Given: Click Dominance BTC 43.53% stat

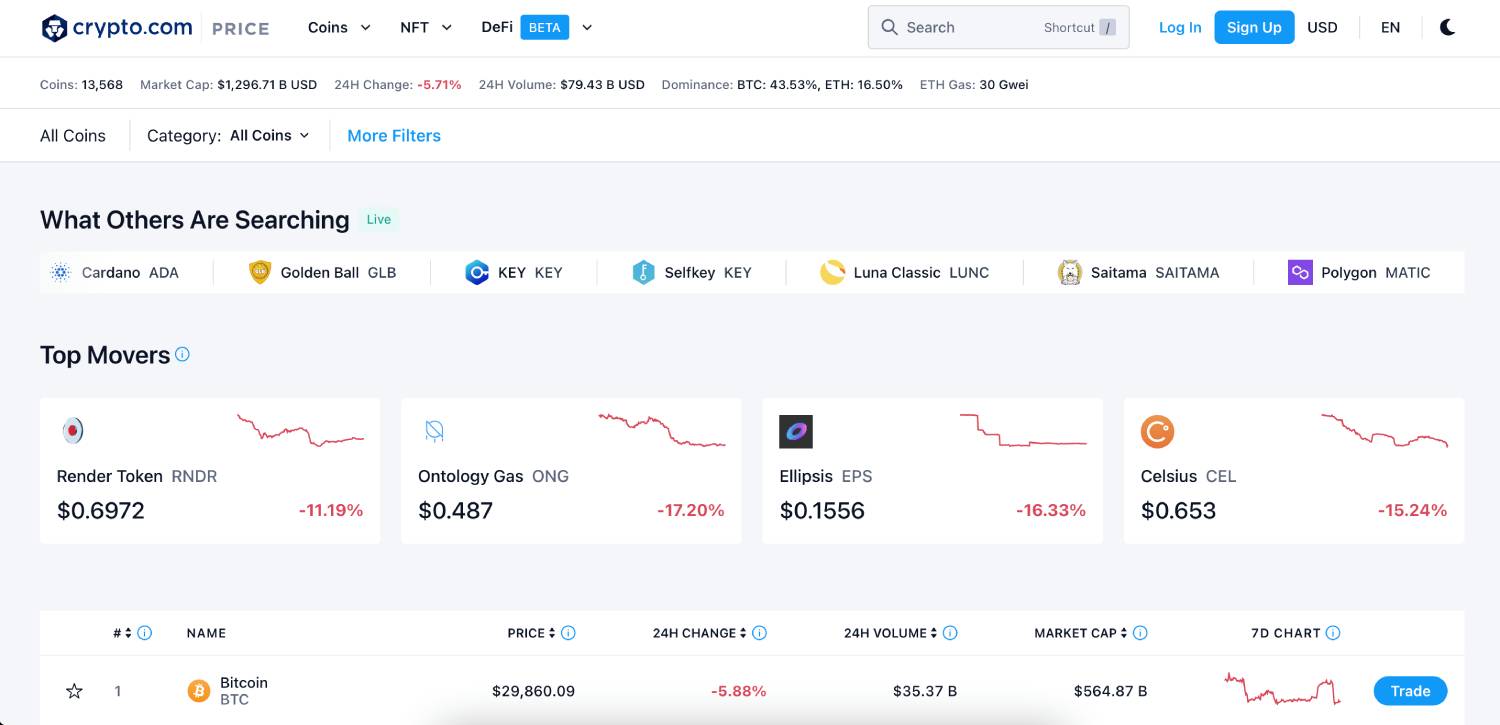Looking at the screenshot, I should coord(782,85).
